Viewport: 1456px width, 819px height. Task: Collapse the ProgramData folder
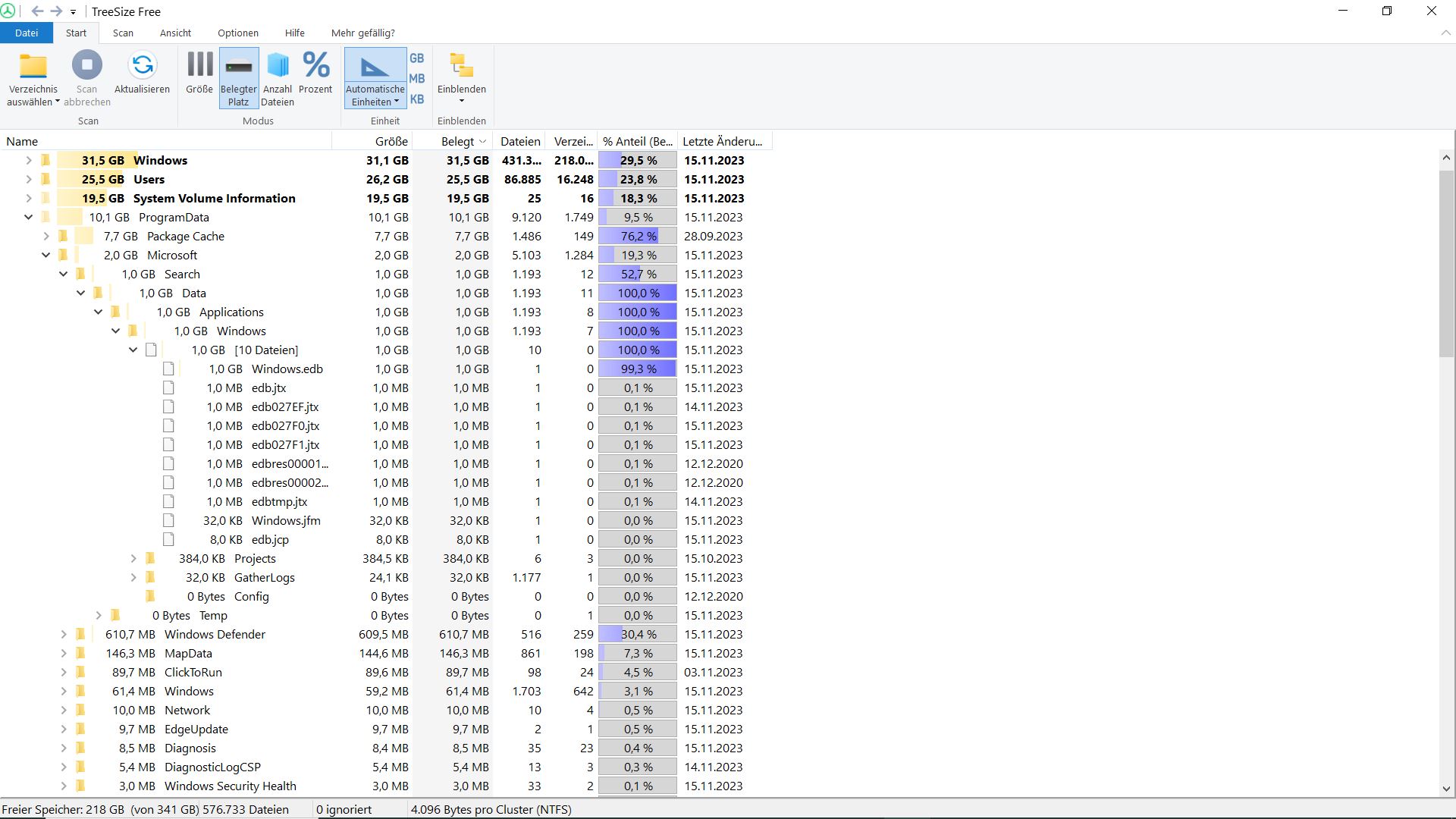coord(28,217)
